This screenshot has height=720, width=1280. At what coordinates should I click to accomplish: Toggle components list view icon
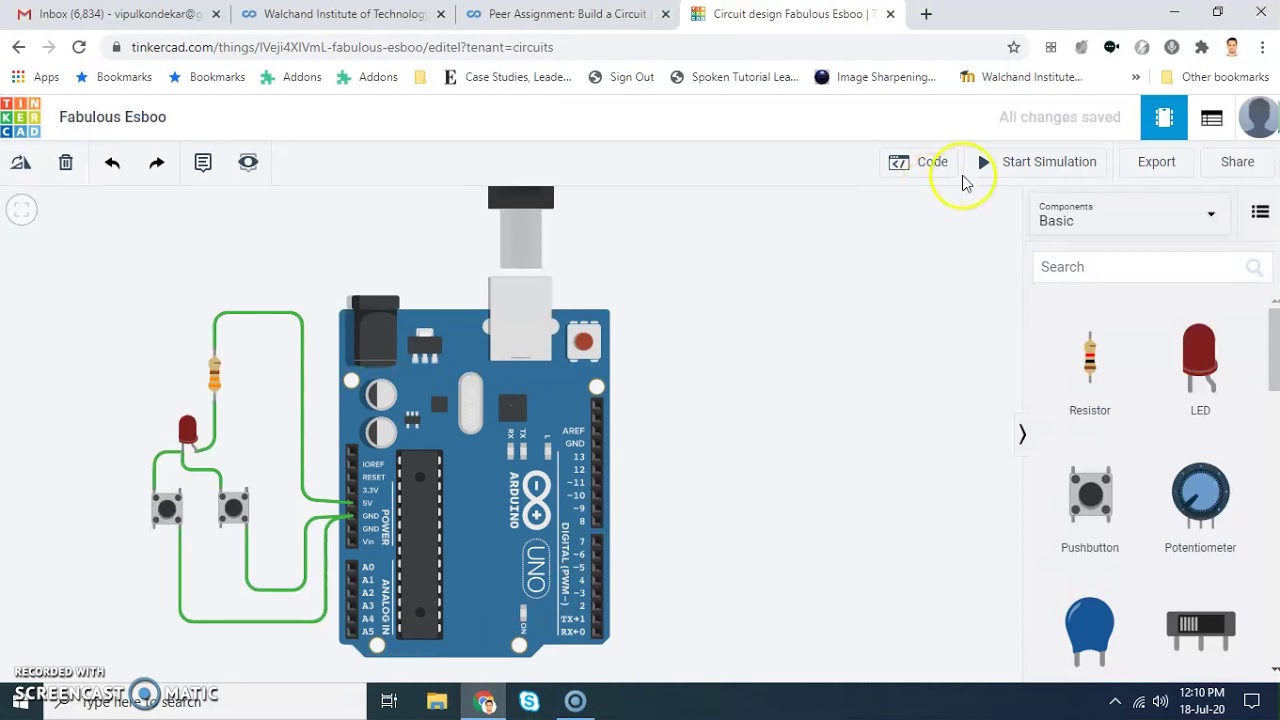pyautogui.click(x=1260, y=212)
